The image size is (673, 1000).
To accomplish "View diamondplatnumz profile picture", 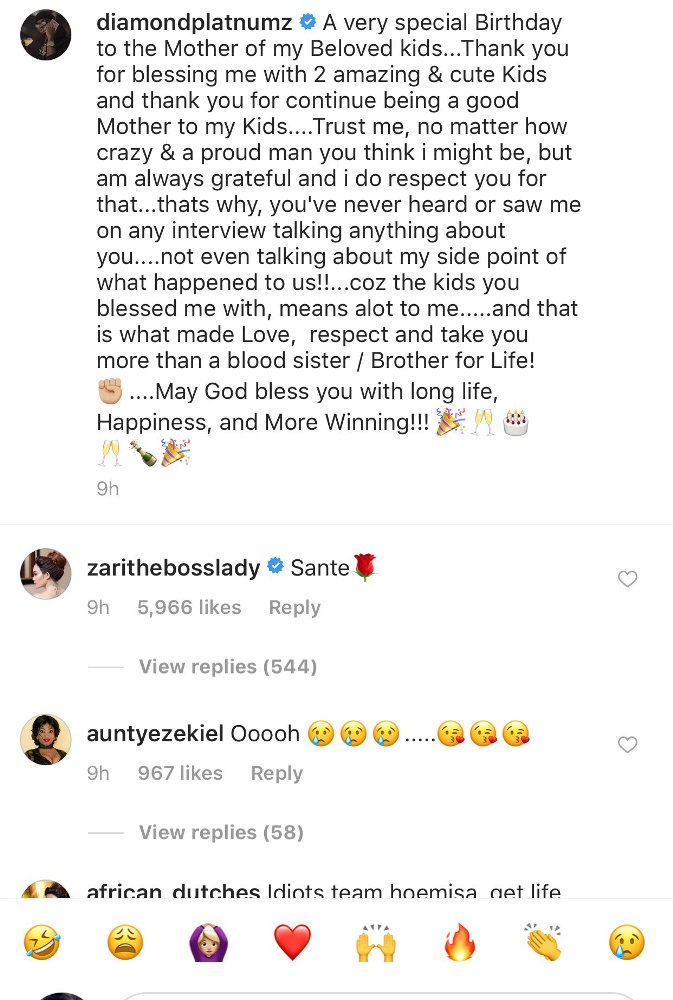I will (45, 34).
